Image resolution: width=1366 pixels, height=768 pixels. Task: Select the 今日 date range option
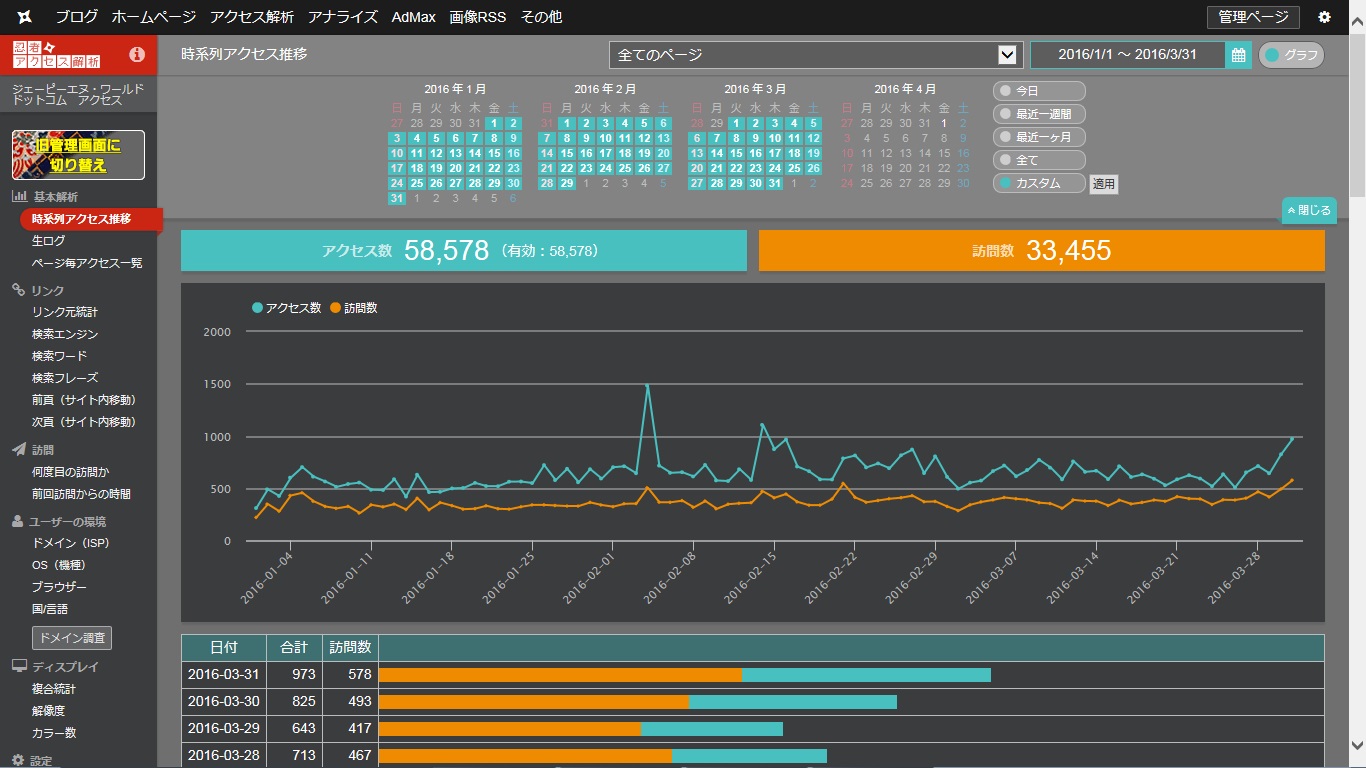(1039, 91)
